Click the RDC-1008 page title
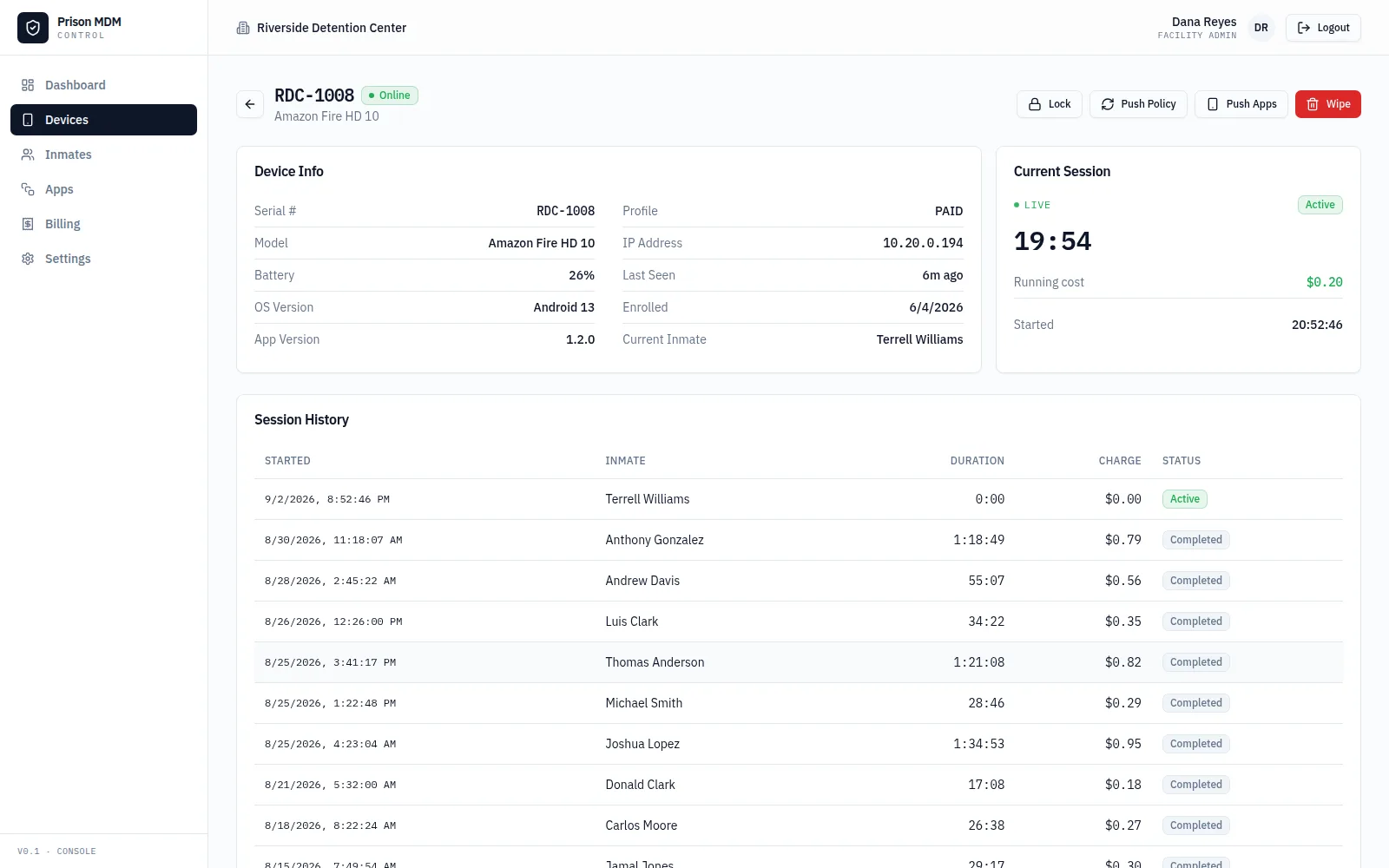 (x=314, y=95)
